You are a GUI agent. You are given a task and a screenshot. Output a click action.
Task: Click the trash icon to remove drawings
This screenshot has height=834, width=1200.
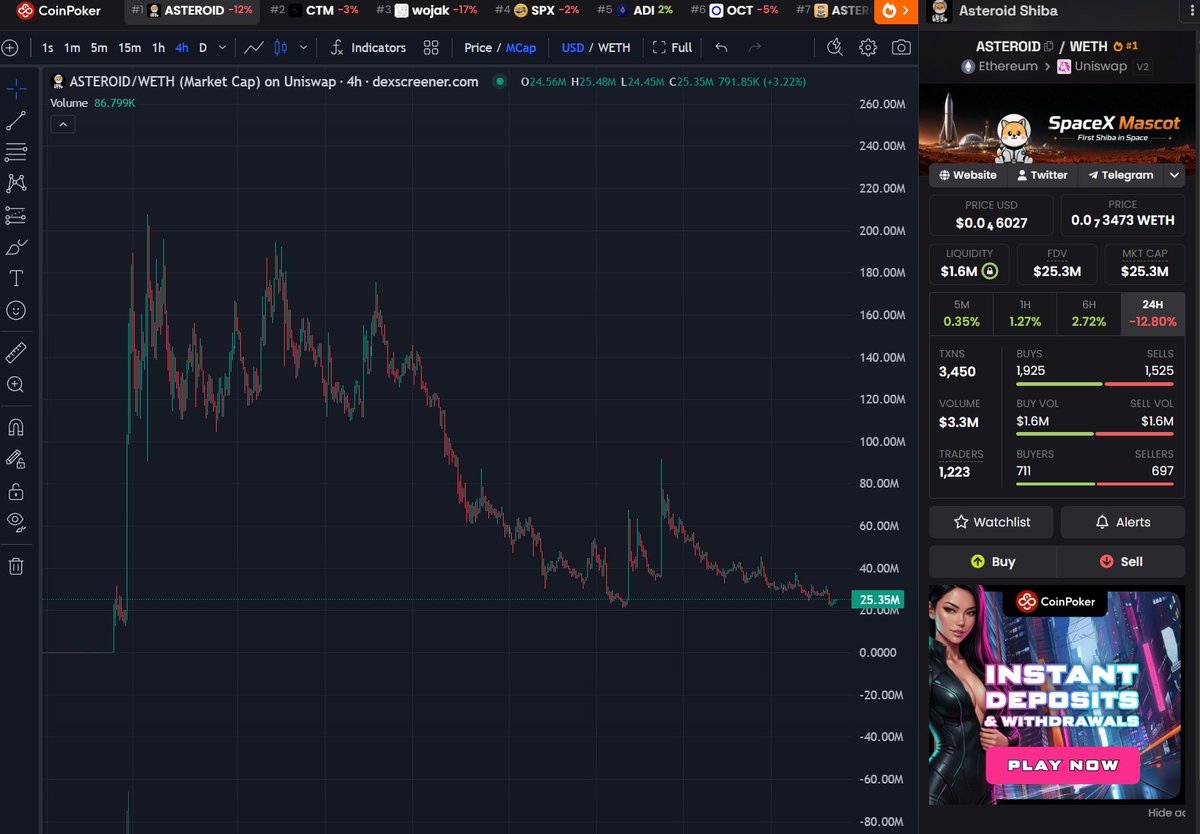click(16, 566)
